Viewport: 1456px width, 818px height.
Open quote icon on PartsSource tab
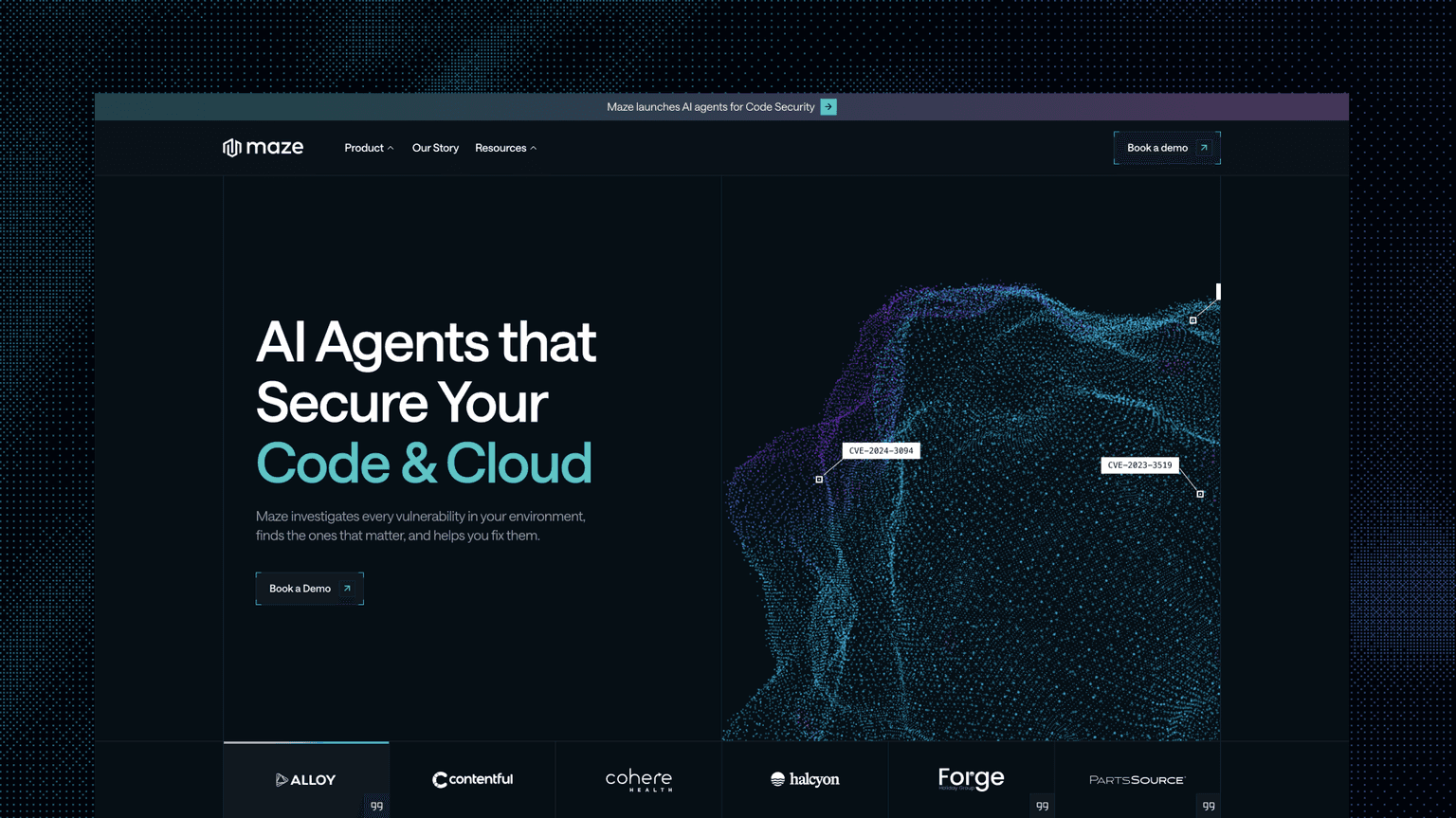(1209, 806)
